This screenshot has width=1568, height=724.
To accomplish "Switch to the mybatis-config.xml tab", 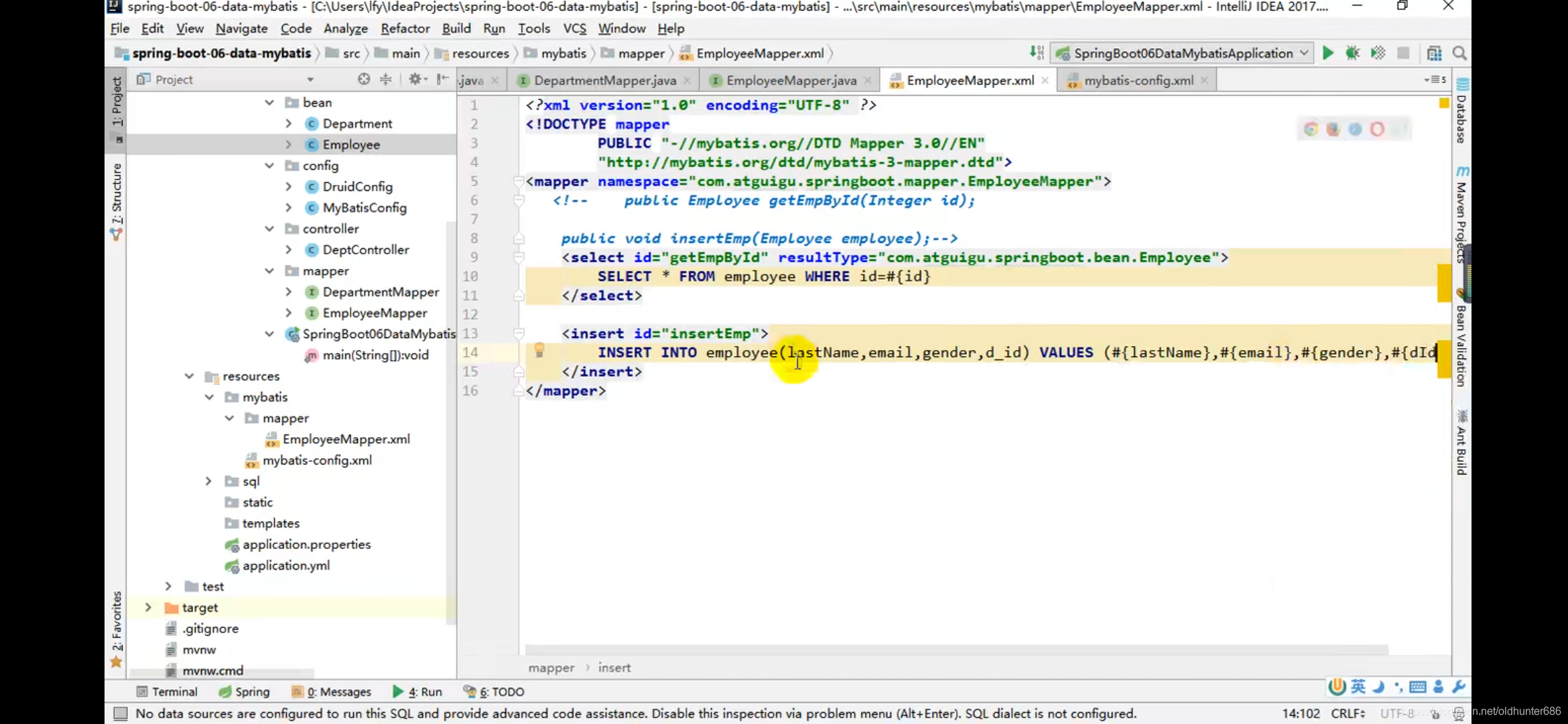I will (1138, 80).
